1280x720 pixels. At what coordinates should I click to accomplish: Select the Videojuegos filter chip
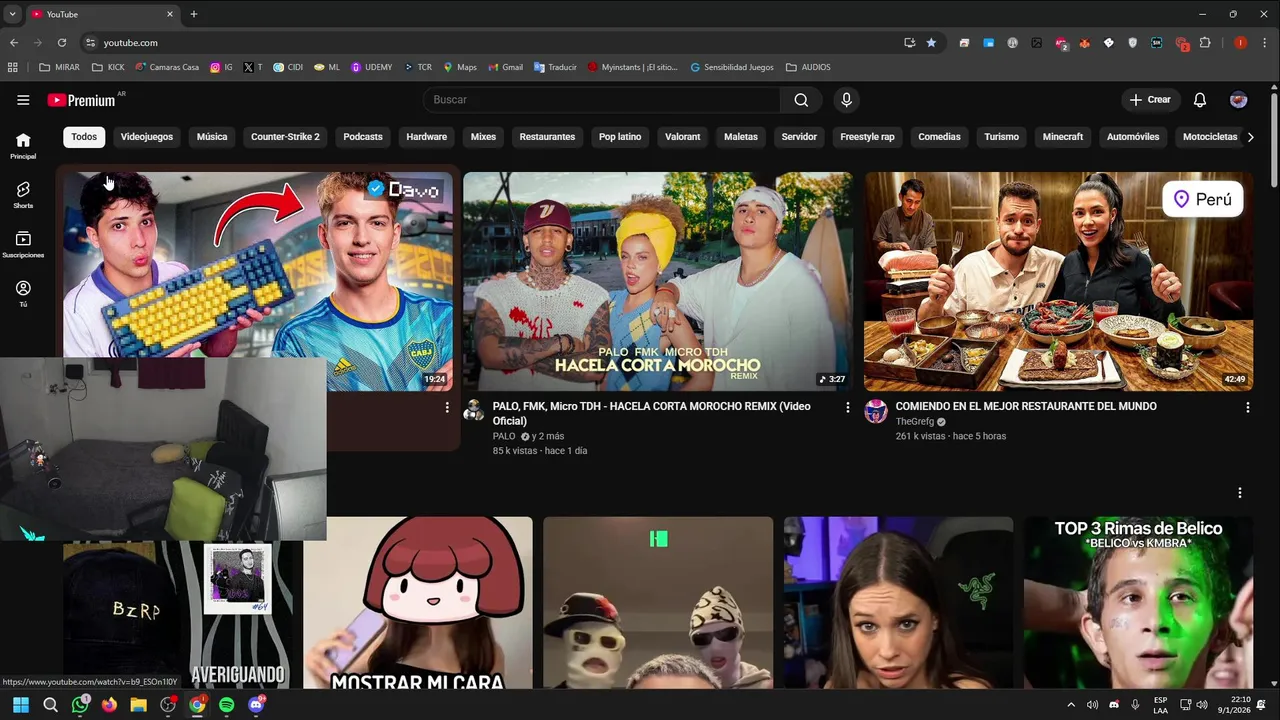(x=147, y=137)
